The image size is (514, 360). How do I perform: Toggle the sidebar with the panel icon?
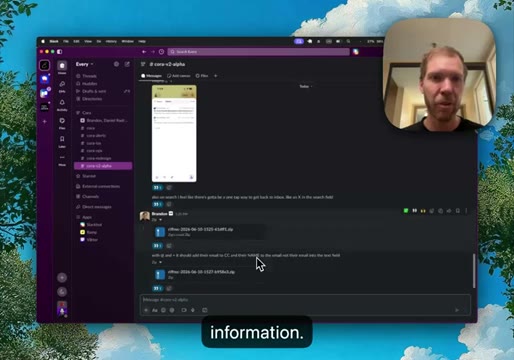coord(60,52)
